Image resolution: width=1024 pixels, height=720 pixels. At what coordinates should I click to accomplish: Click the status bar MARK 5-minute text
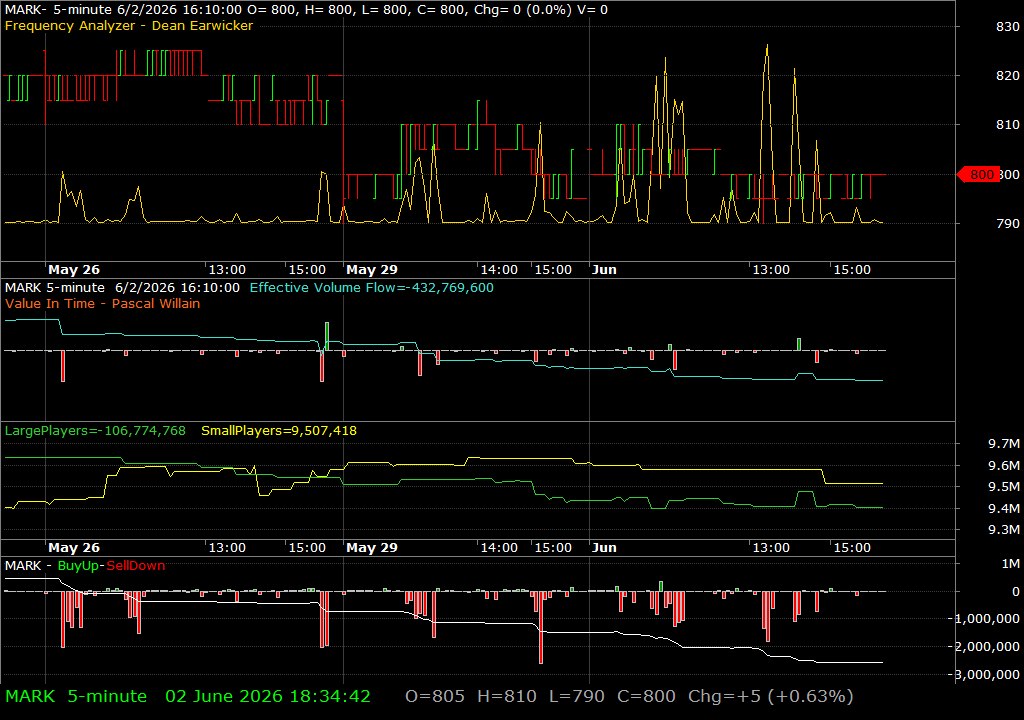pos(76,696)
